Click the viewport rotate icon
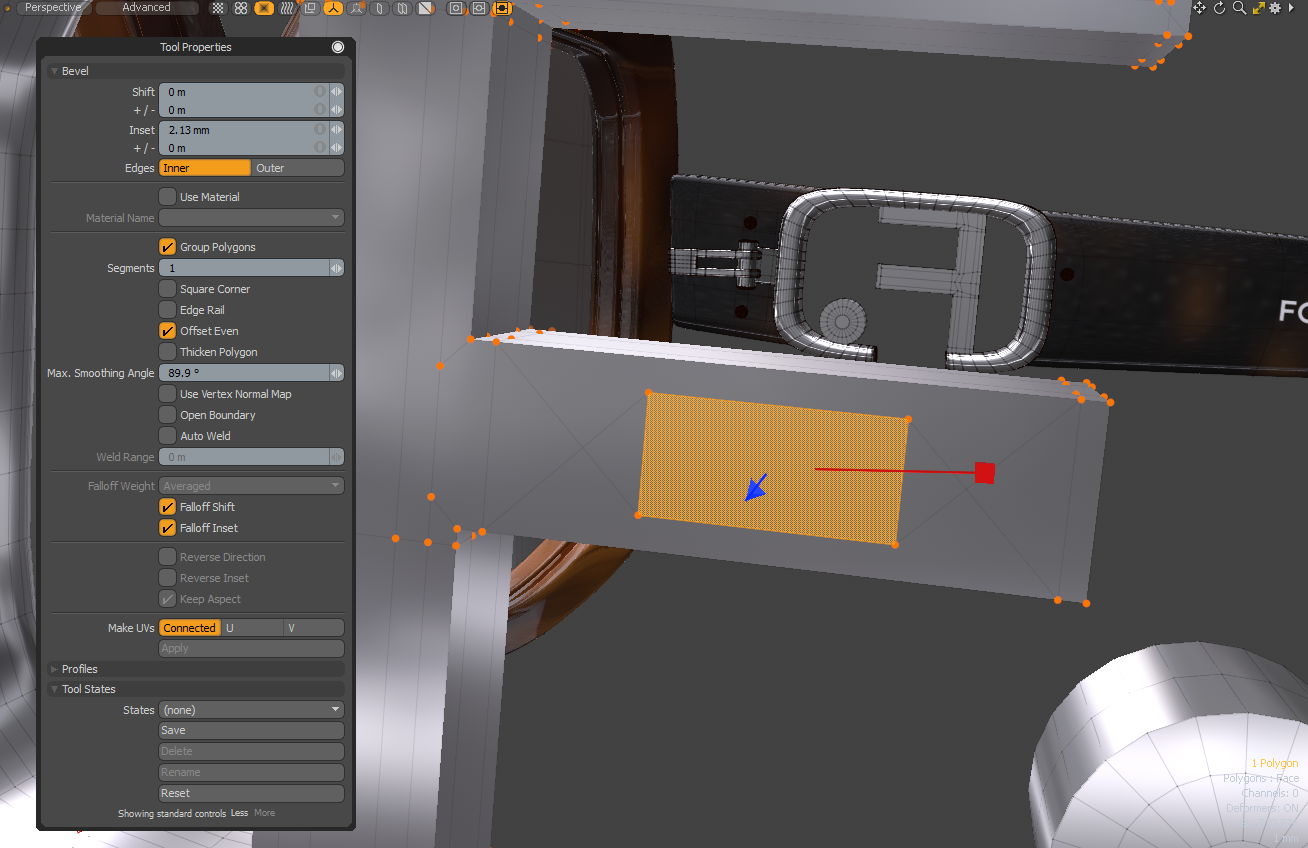The image size is (1308, 848). 1219,8
